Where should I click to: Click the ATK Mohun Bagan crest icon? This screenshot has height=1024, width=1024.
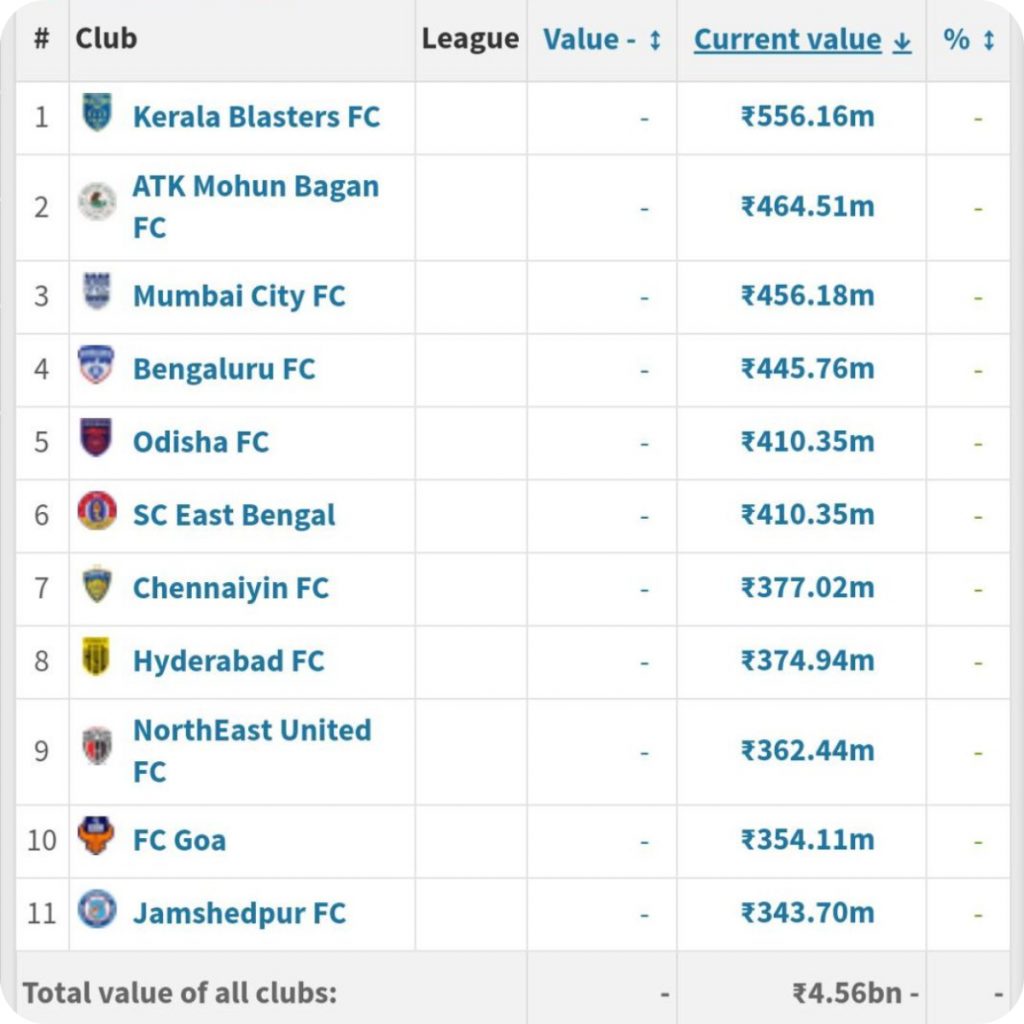(x=97, y=201)
